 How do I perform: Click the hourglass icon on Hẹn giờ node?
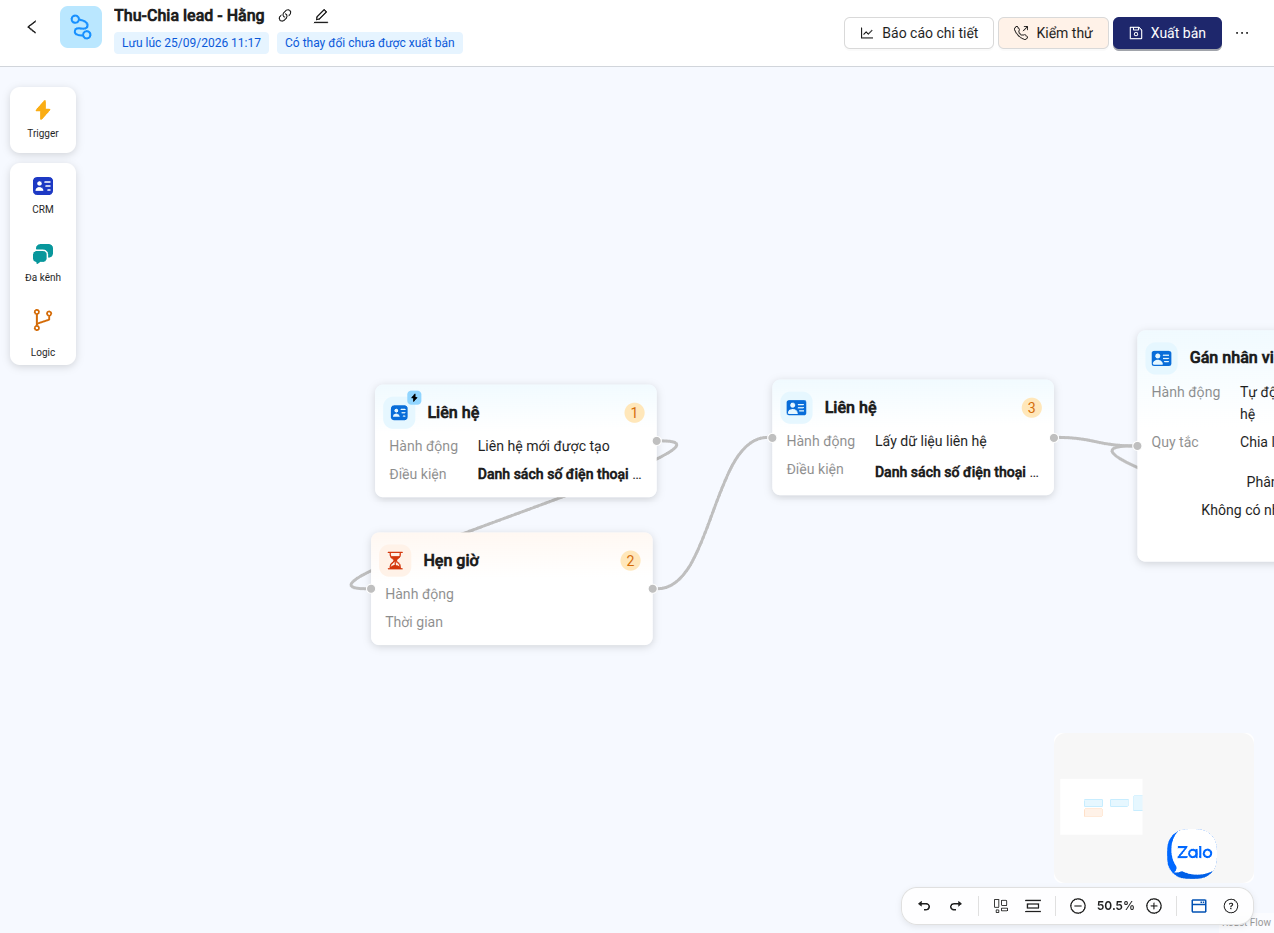[x=395, y=560]
